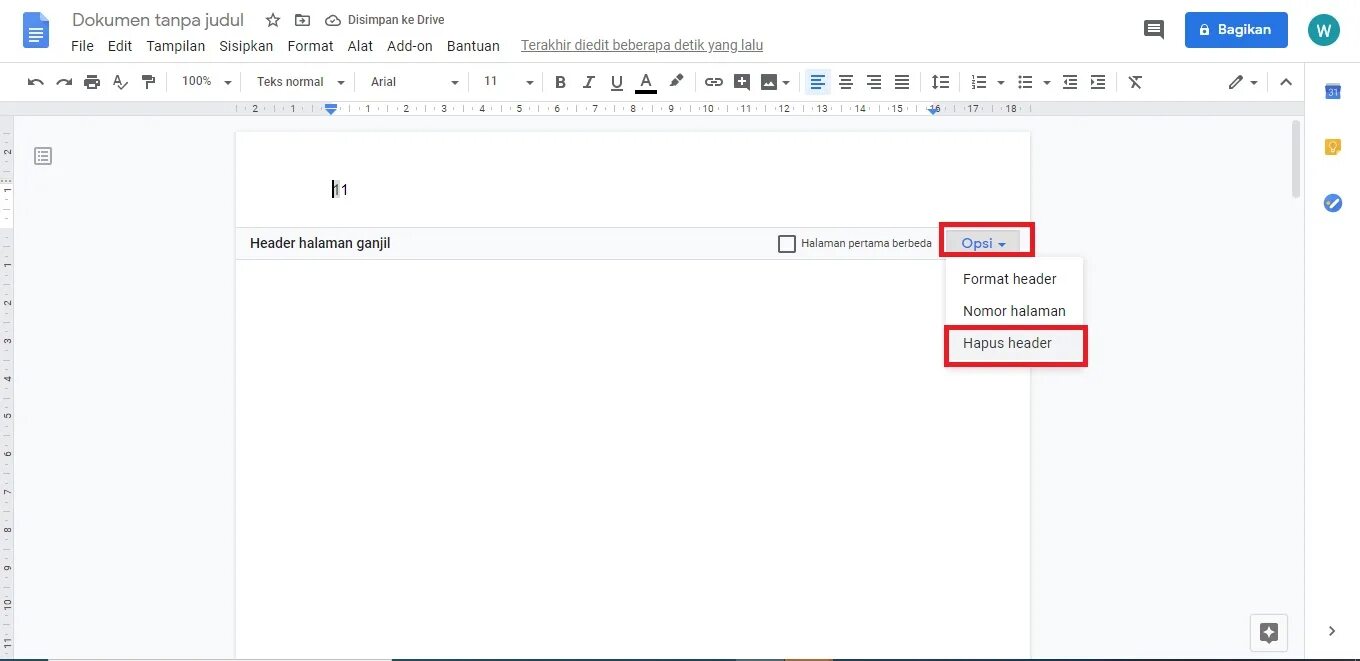
Task: Open the Alat menu
Action: click(x=360, y=46)
